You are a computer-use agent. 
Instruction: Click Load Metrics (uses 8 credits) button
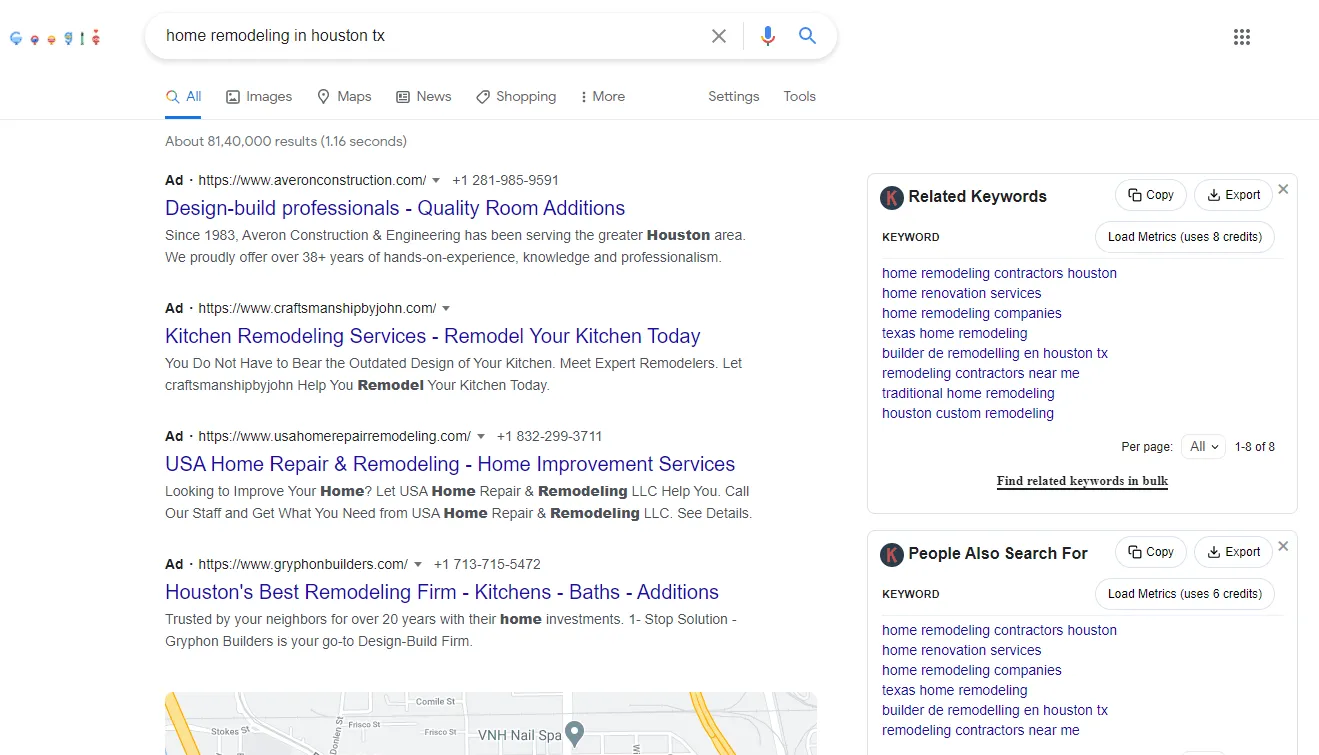1184,237
